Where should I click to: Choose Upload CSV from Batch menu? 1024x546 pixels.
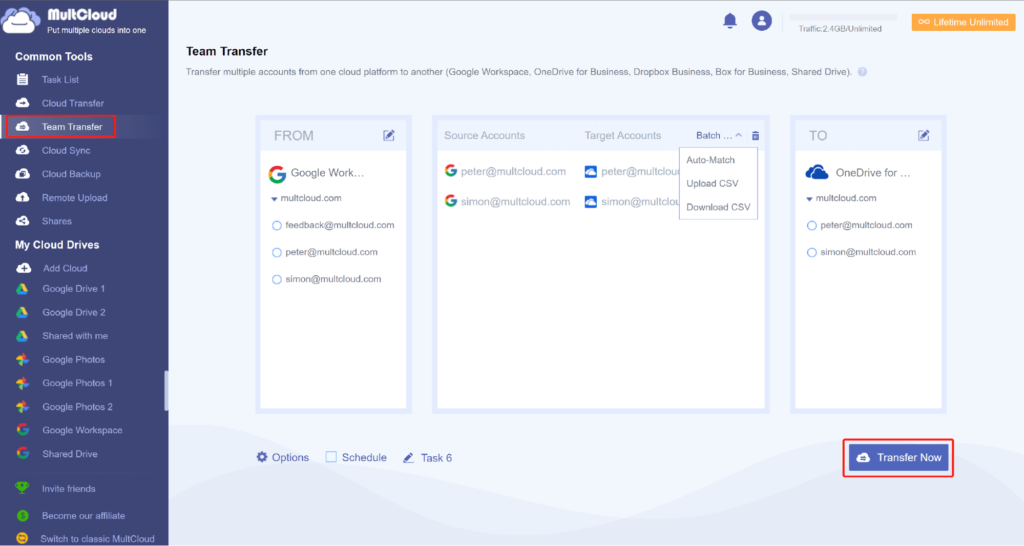712,184
